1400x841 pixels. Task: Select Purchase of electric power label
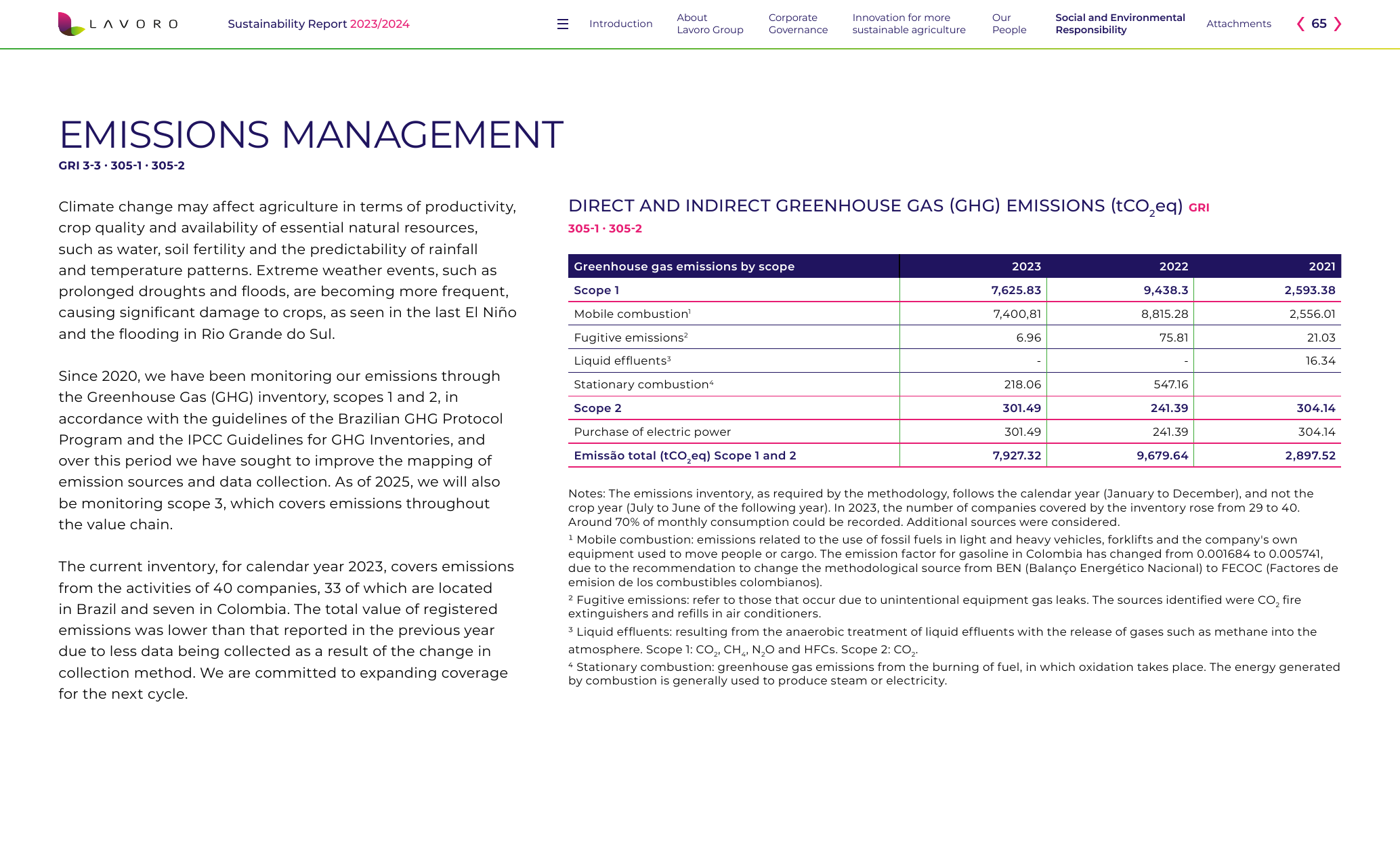tap(652, 432)
